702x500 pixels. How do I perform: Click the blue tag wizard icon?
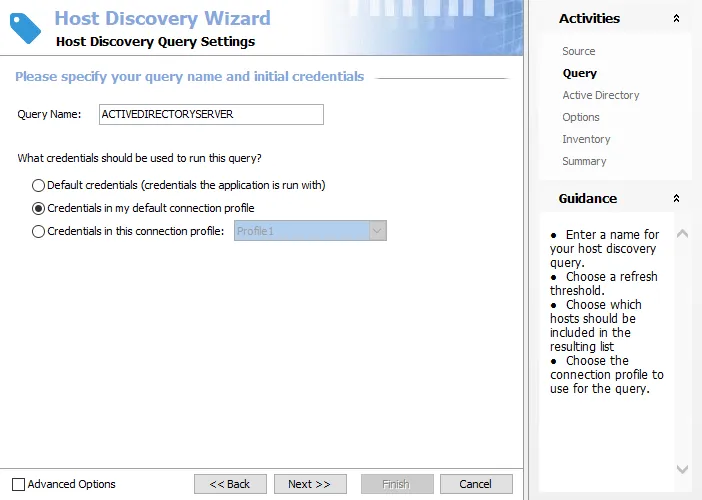25,29
